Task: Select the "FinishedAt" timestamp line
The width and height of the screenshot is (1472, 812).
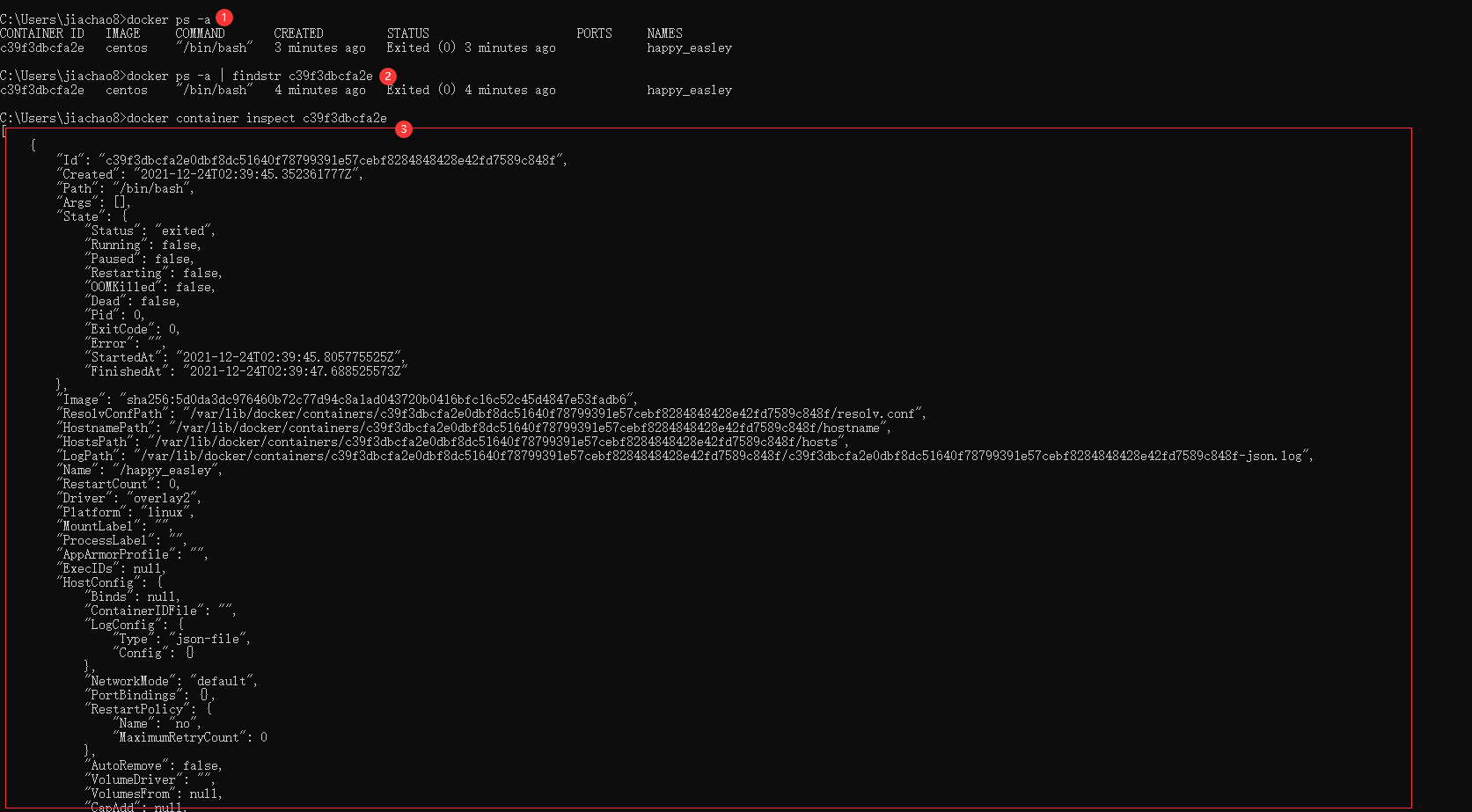Action: click(x=246, y=371)
